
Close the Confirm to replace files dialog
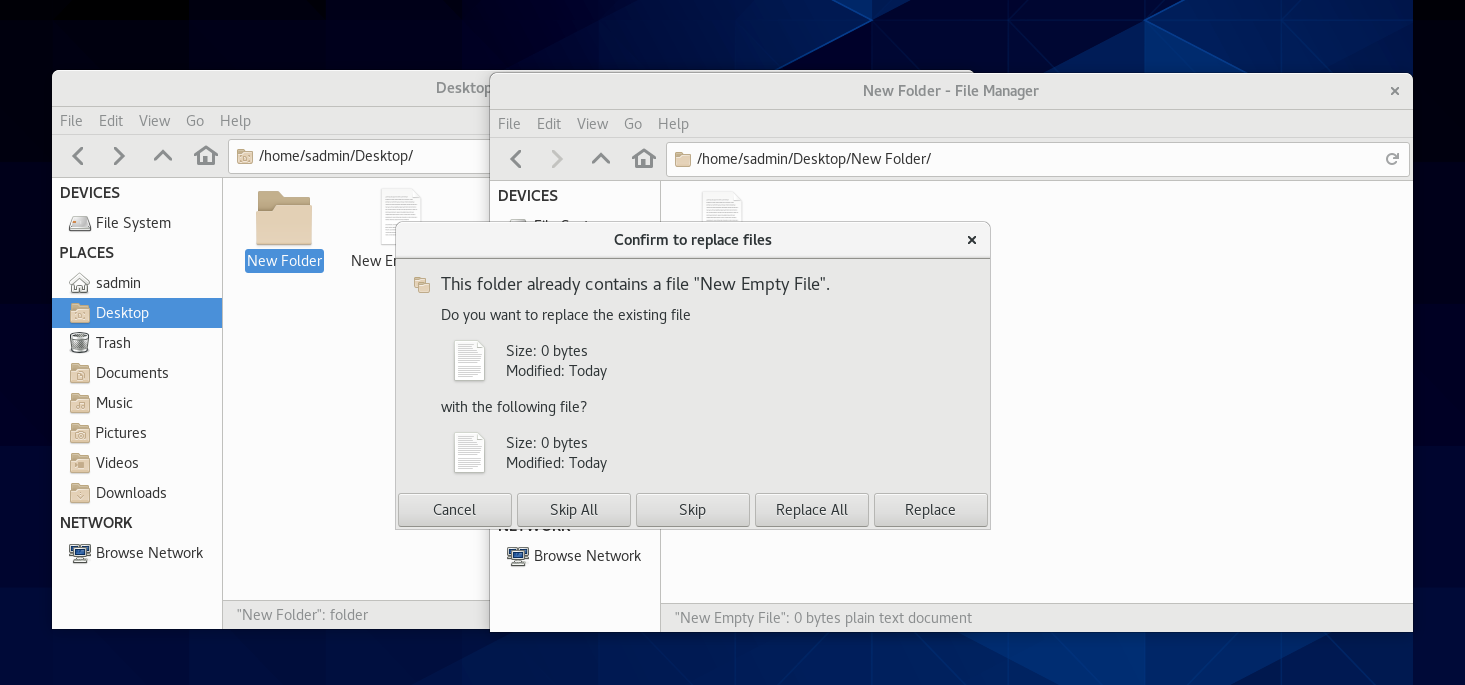(x=971, y=240)
